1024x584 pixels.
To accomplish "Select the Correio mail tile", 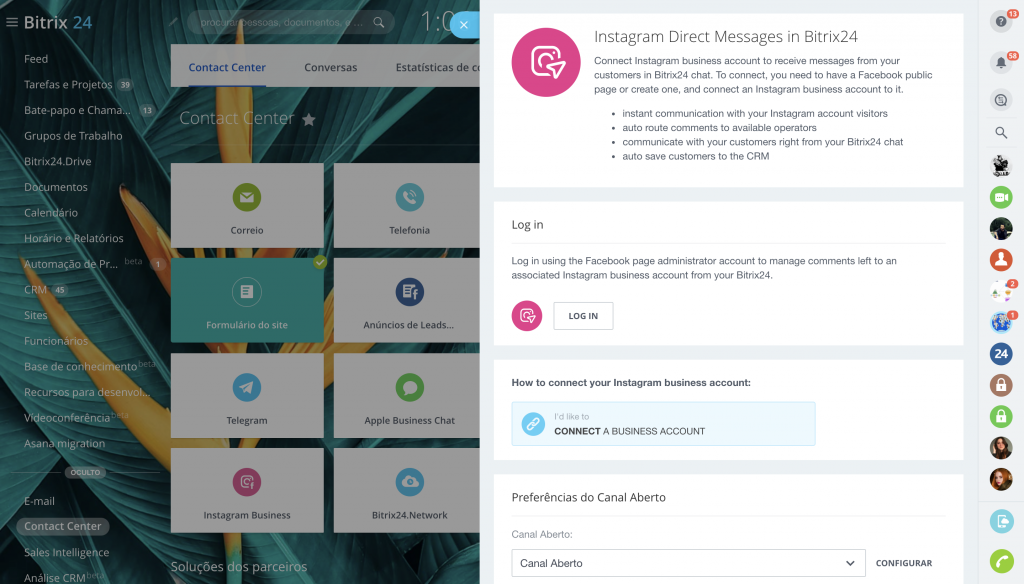I will [x=247, y=210].
